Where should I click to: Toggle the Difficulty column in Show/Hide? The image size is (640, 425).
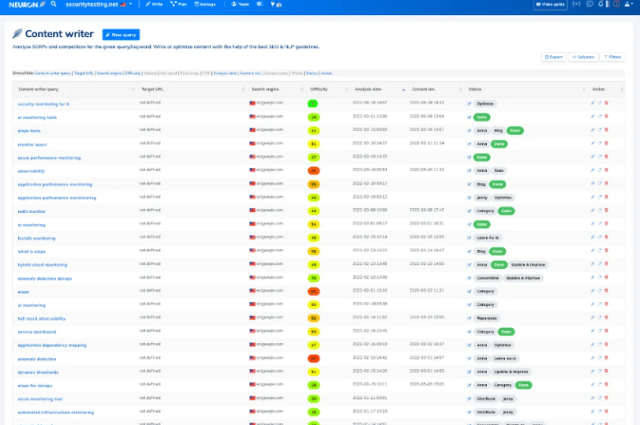[134, 74]
